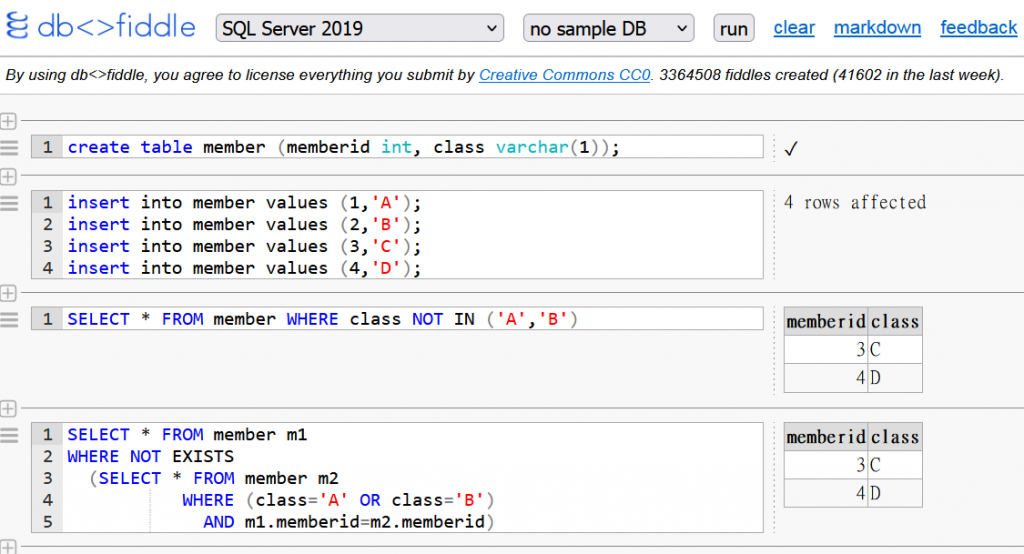Click the plus icon below the NOT EXISTS batch
This screenshot has height=554, width=1024.
(8, 547)
